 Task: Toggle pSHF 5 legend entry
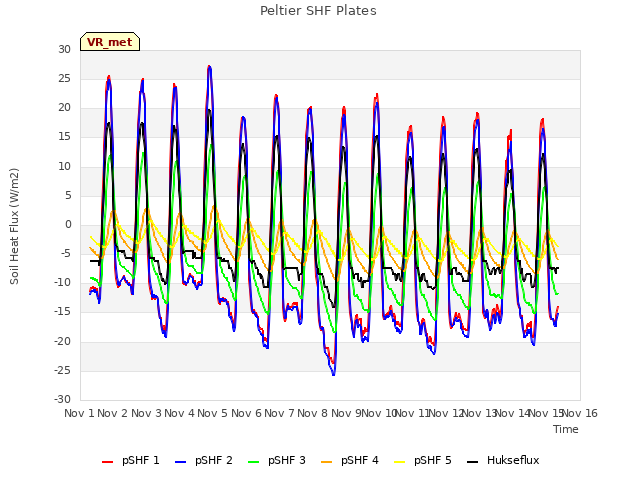click(x=423, y=460)
